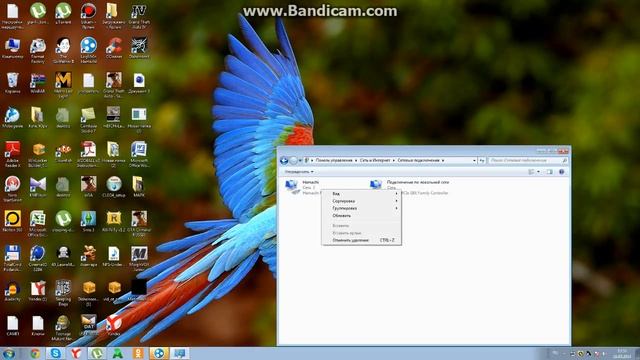640x360 pixels.
Task: Select the WinRAR desktop icon
Action: pos(38,83)
